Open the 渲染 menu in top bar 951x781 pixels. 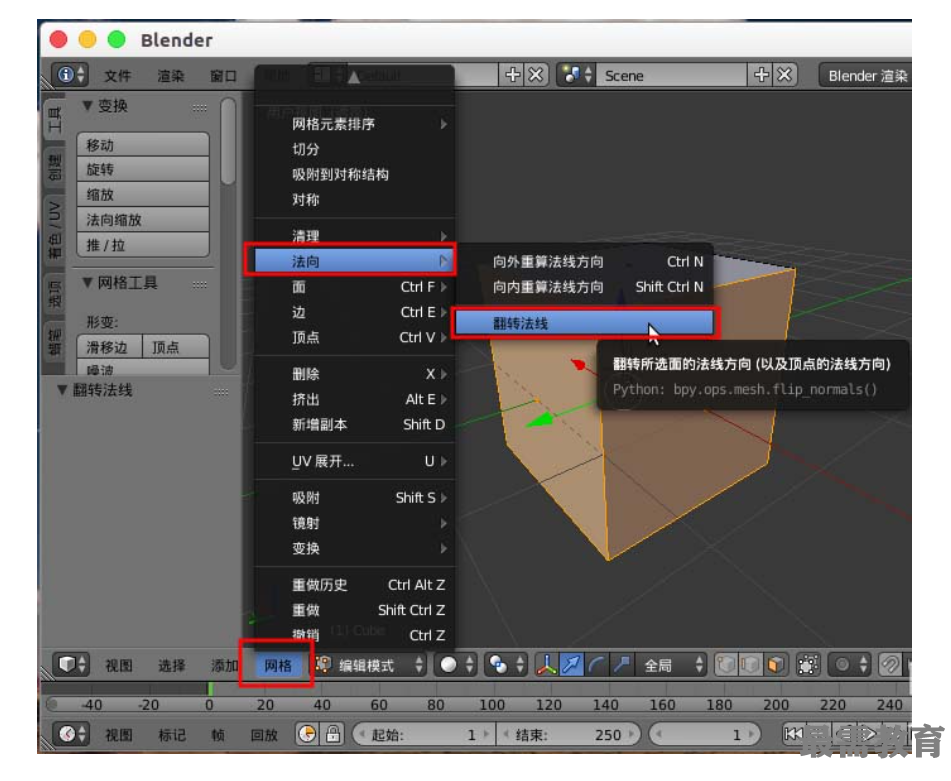tap(170, 75)
